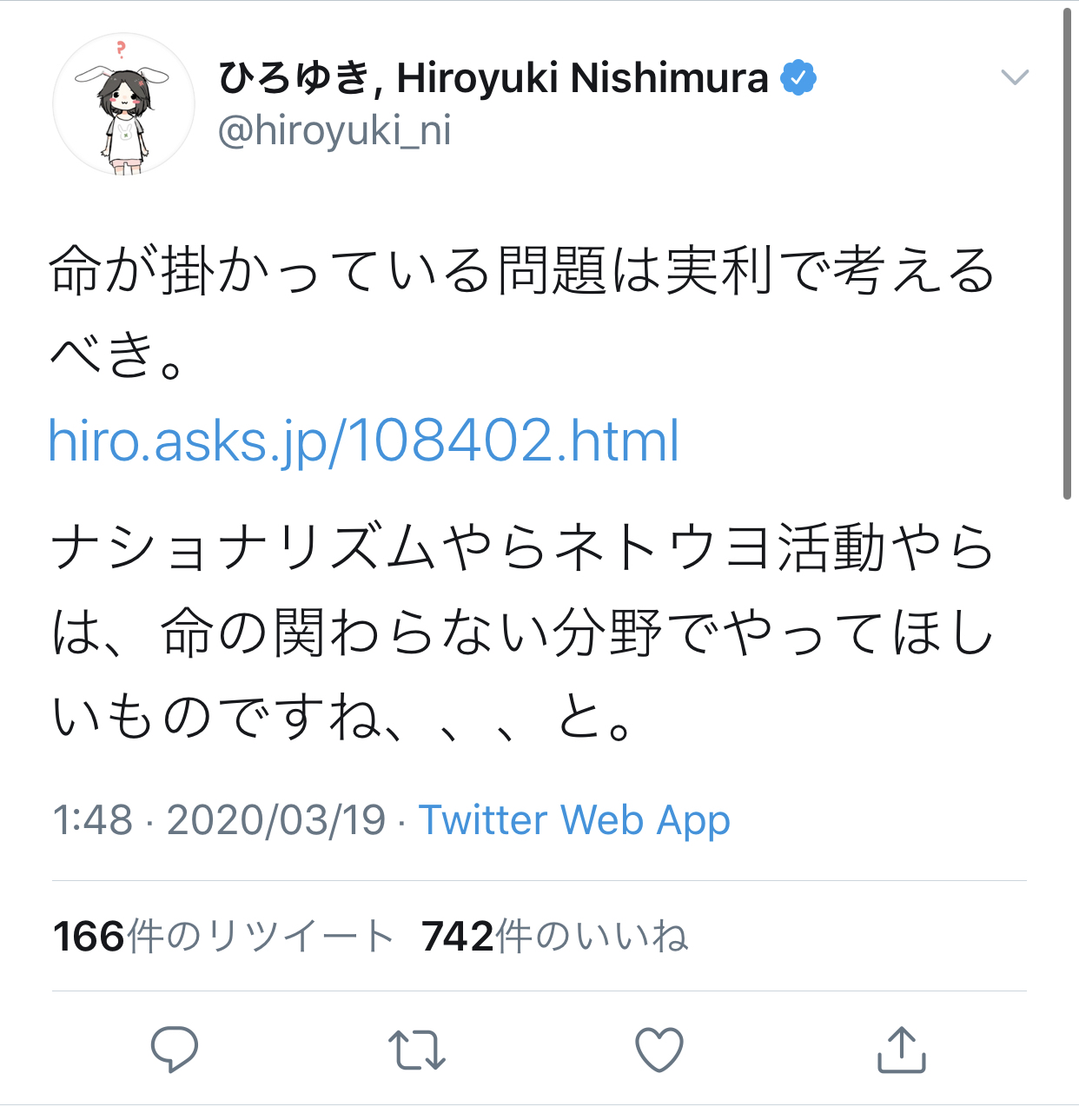This screenshot has width=1079, height=1120.
Task: Click the 1:48 tweet time
Action: pos(92,819)
